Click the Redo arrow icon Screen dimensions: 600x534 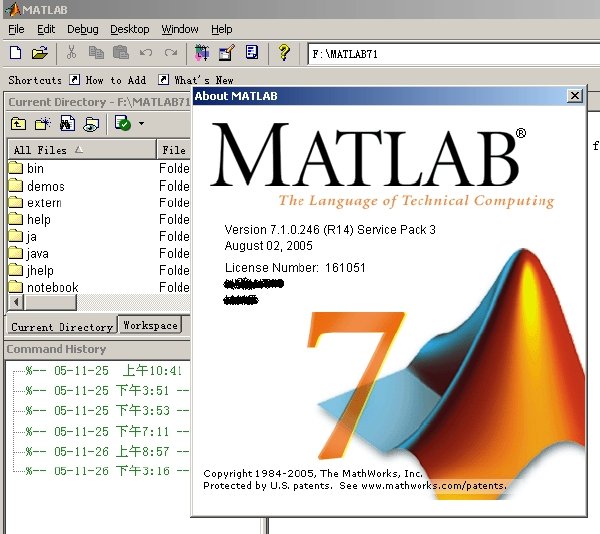pos(171,52)
